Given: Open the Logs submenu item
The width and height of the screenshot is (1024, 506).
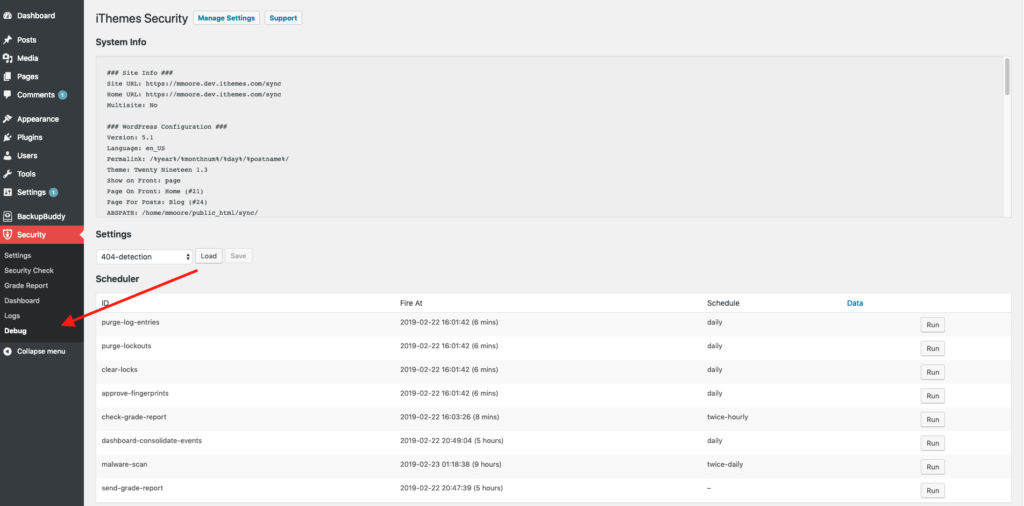Looking at the screenshot, I should pos(12,315).
